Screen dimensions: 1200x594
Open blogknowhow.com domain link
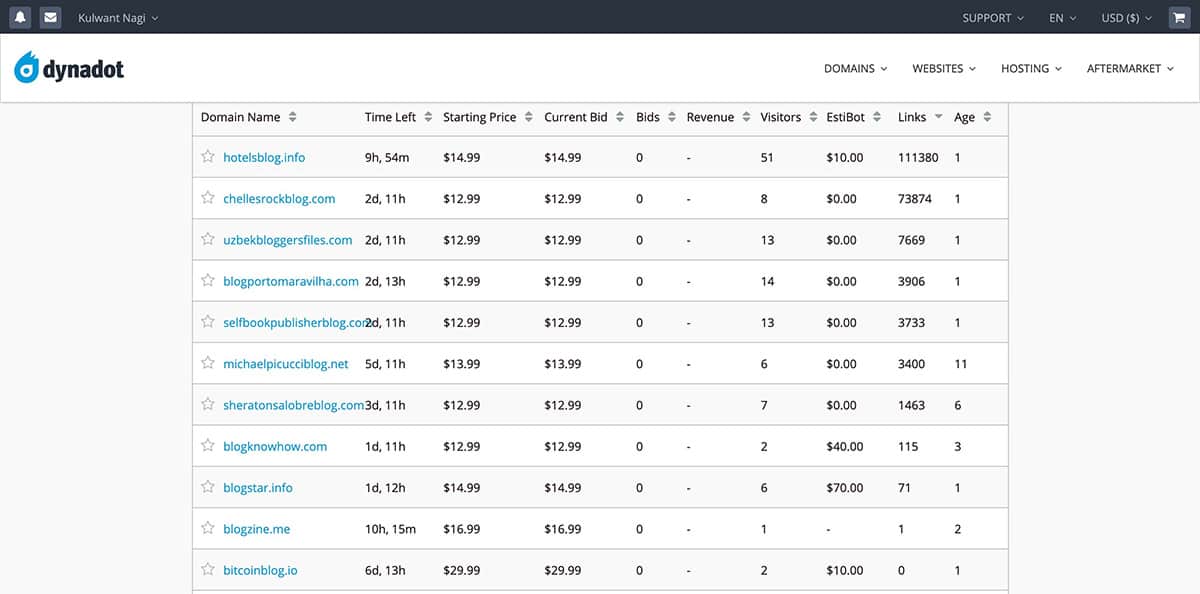pos(275,447)
